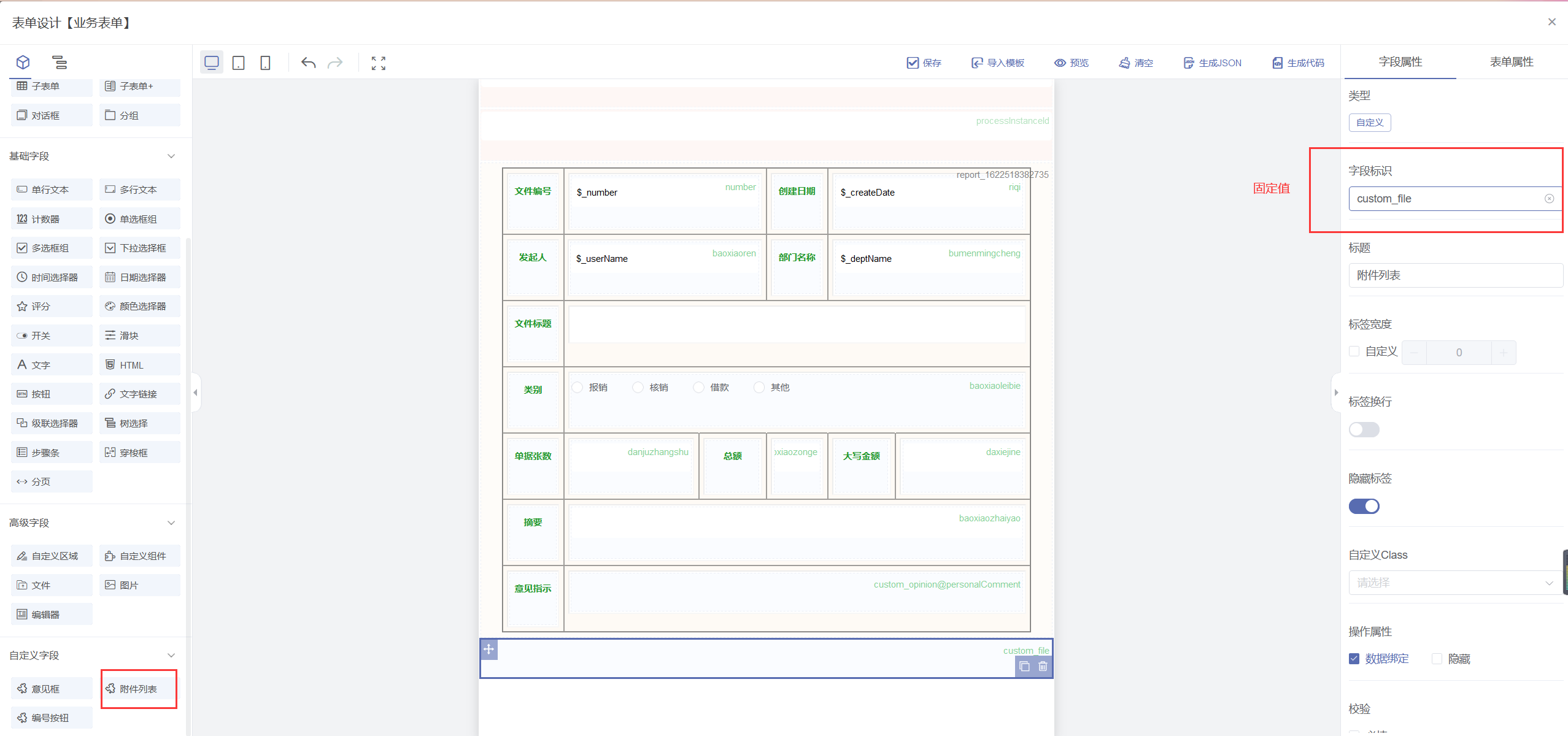Collapse the 高级字段 section
1568x736 pixels.
click(x=171, y=523)
